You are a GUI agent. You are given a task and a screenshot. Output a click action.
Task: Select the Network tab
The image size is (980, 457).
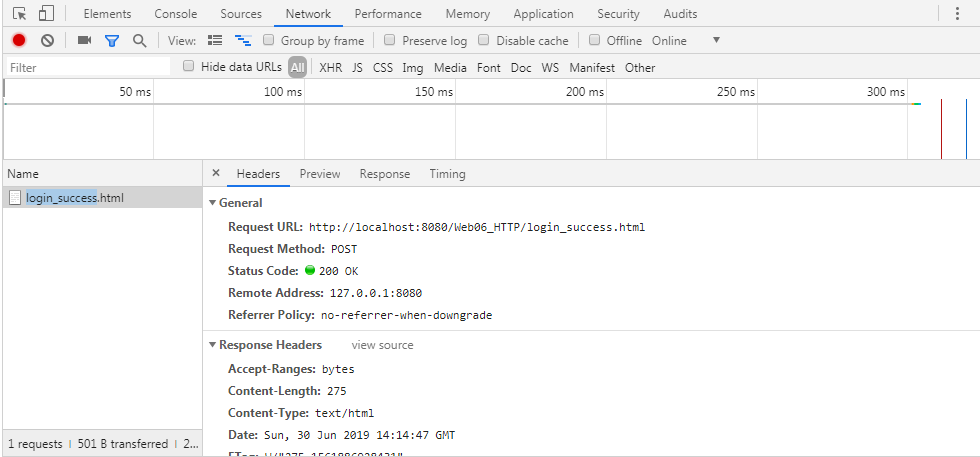click(x=308, y=14)
